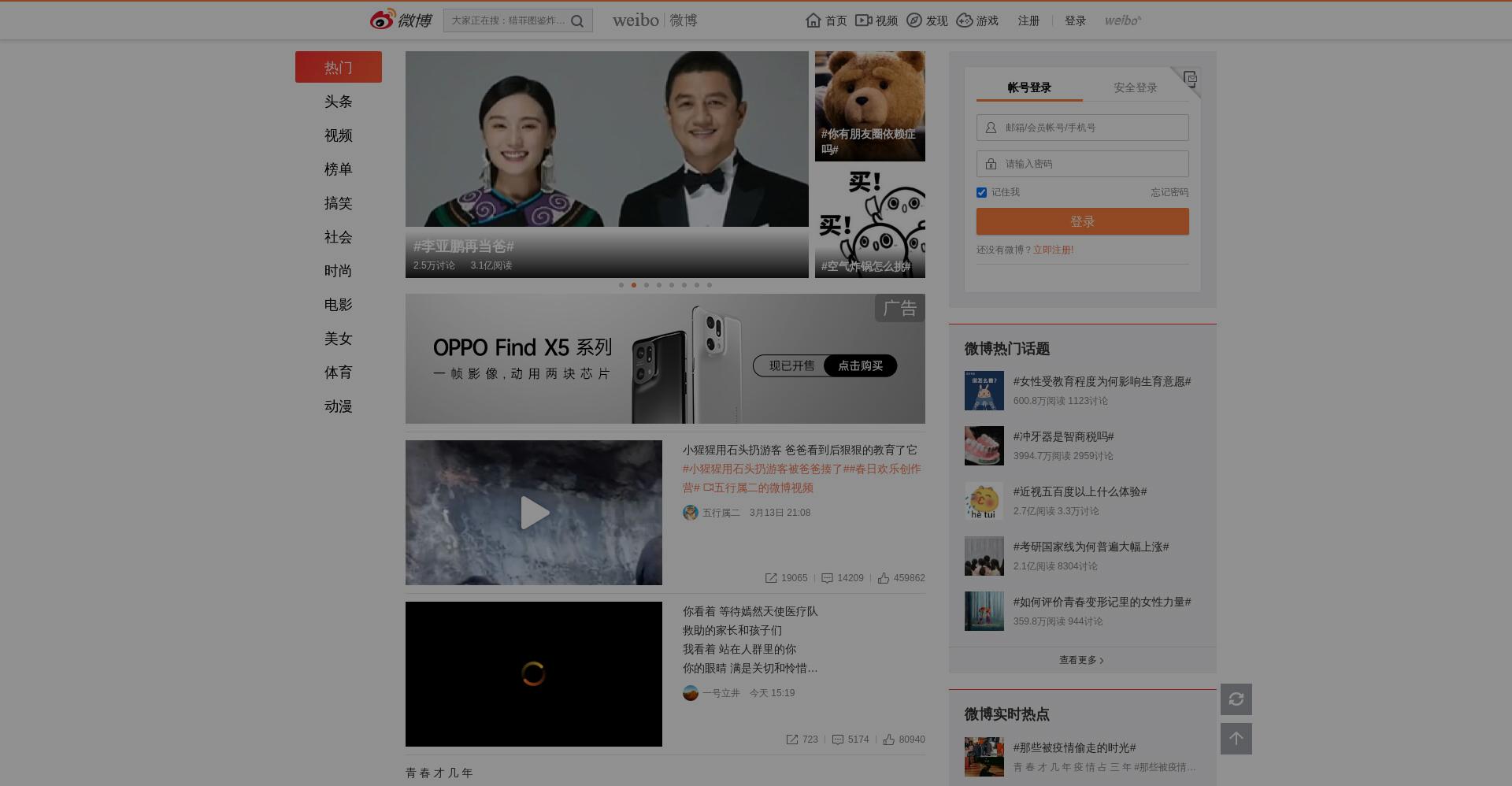Screen dimensions: 1512x786
Task: Select 时尚 category in sidebar
Action: coord(339,271)
